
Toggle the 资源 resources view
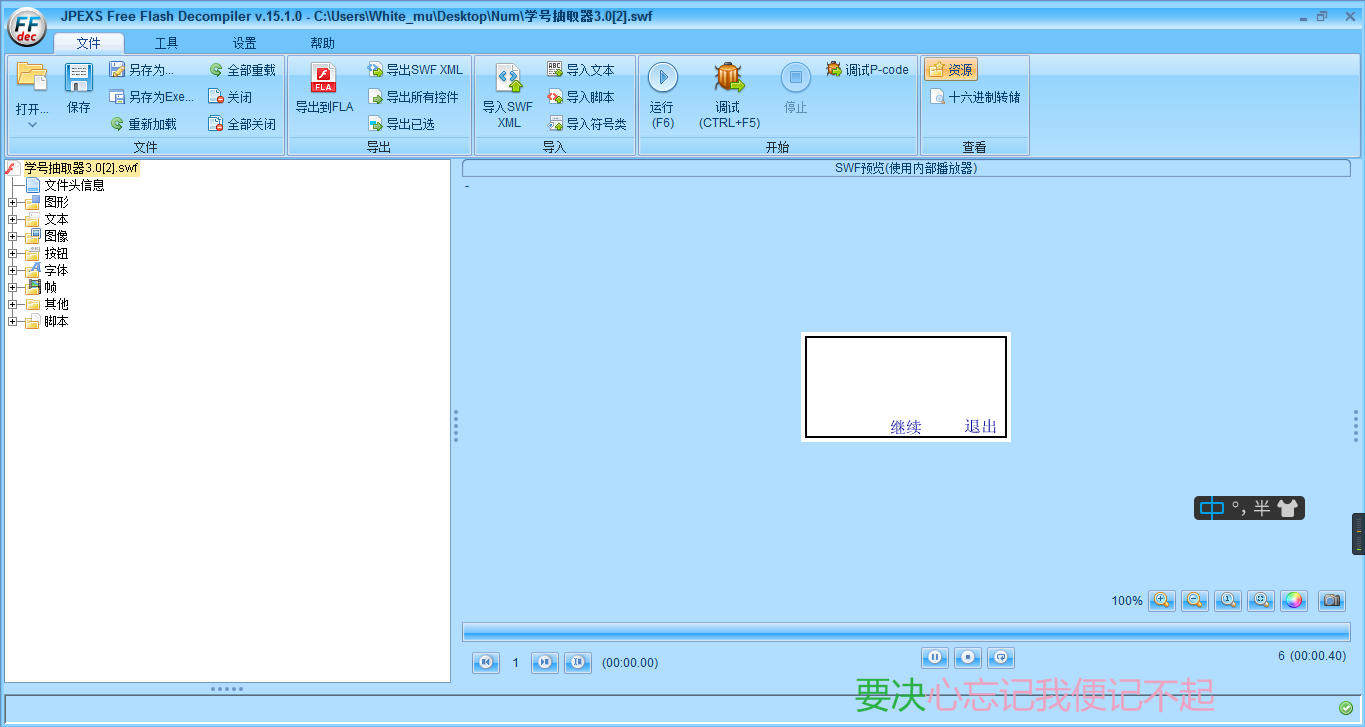pyautogui.click(x=951, y=70)
